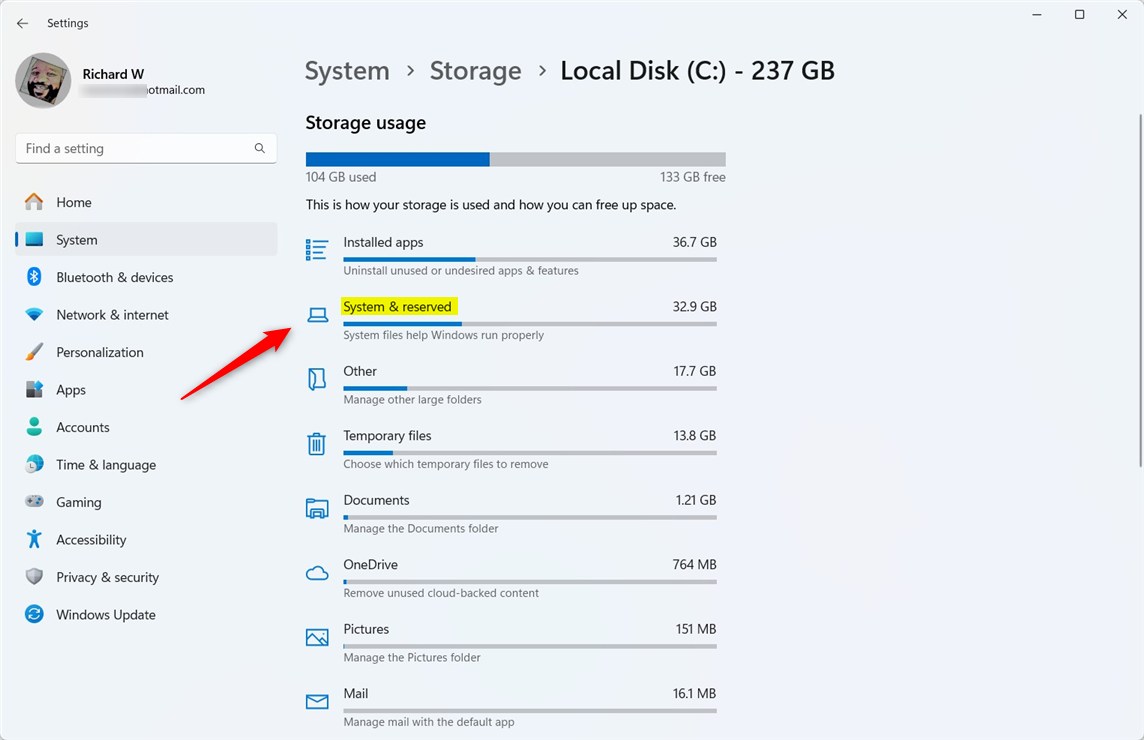This screenshot has height=740, width=1144.
Task: Click the Pictures category icon
Action: coord(317,637)
